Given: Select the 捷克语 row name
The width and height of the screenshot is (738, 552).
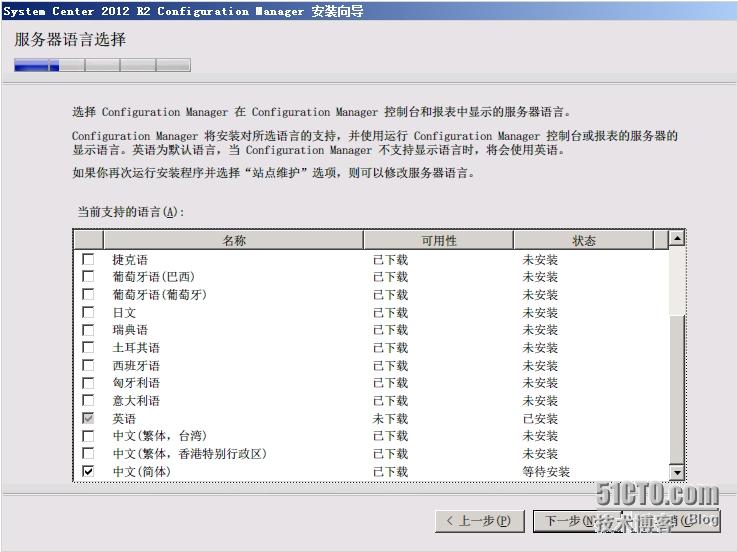Looking at the screenshot, I should pos(130,260).
